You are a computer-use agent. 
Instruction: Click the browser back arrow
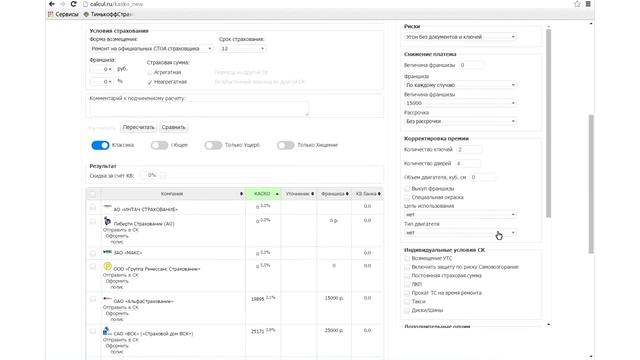tap(52, 4)
